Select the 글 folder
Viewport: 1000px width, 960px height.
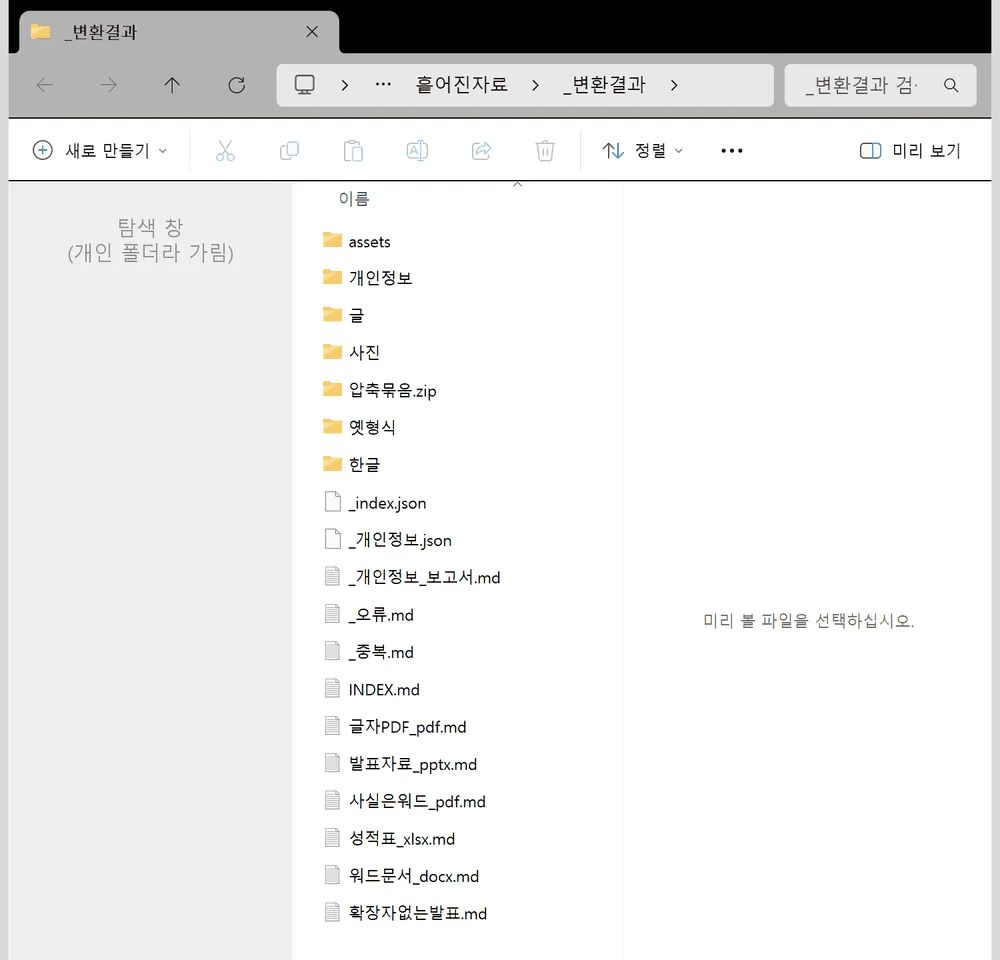click(x=343, y=314)
